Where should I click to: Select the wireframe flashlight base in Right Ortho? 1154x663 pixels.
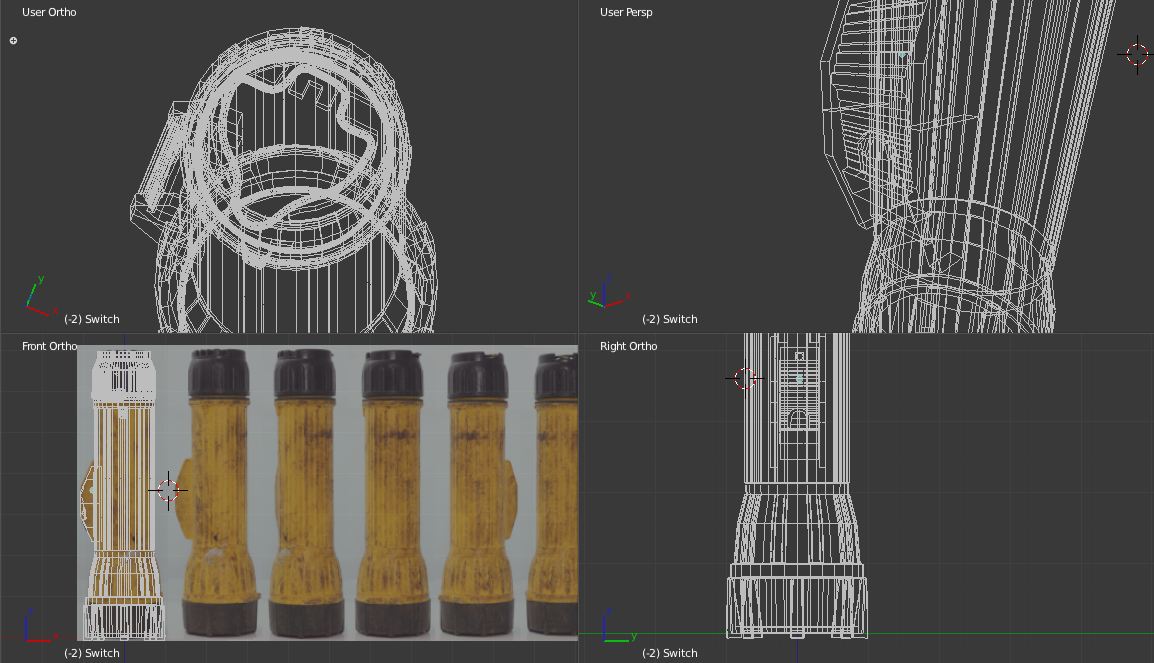[x=797, y=600]
